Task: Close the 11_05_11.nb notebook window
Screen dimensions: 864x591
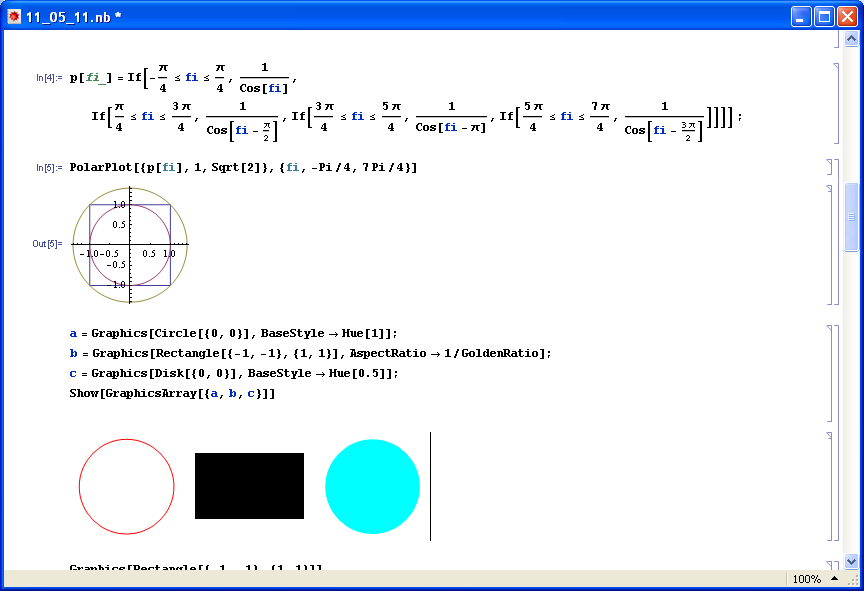Action: (847, 17)
